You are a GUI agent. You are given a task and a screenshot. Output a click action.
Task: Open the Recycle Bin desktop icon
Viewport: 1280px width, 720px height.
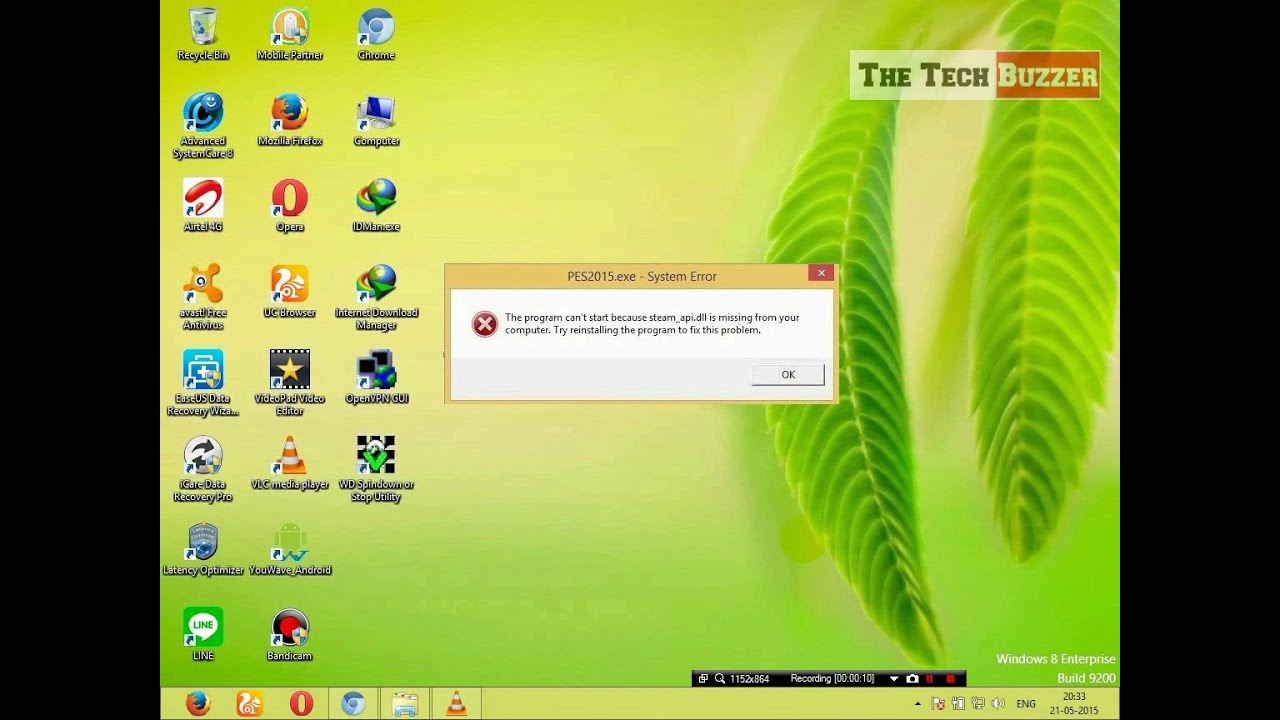tap(203, 34)
